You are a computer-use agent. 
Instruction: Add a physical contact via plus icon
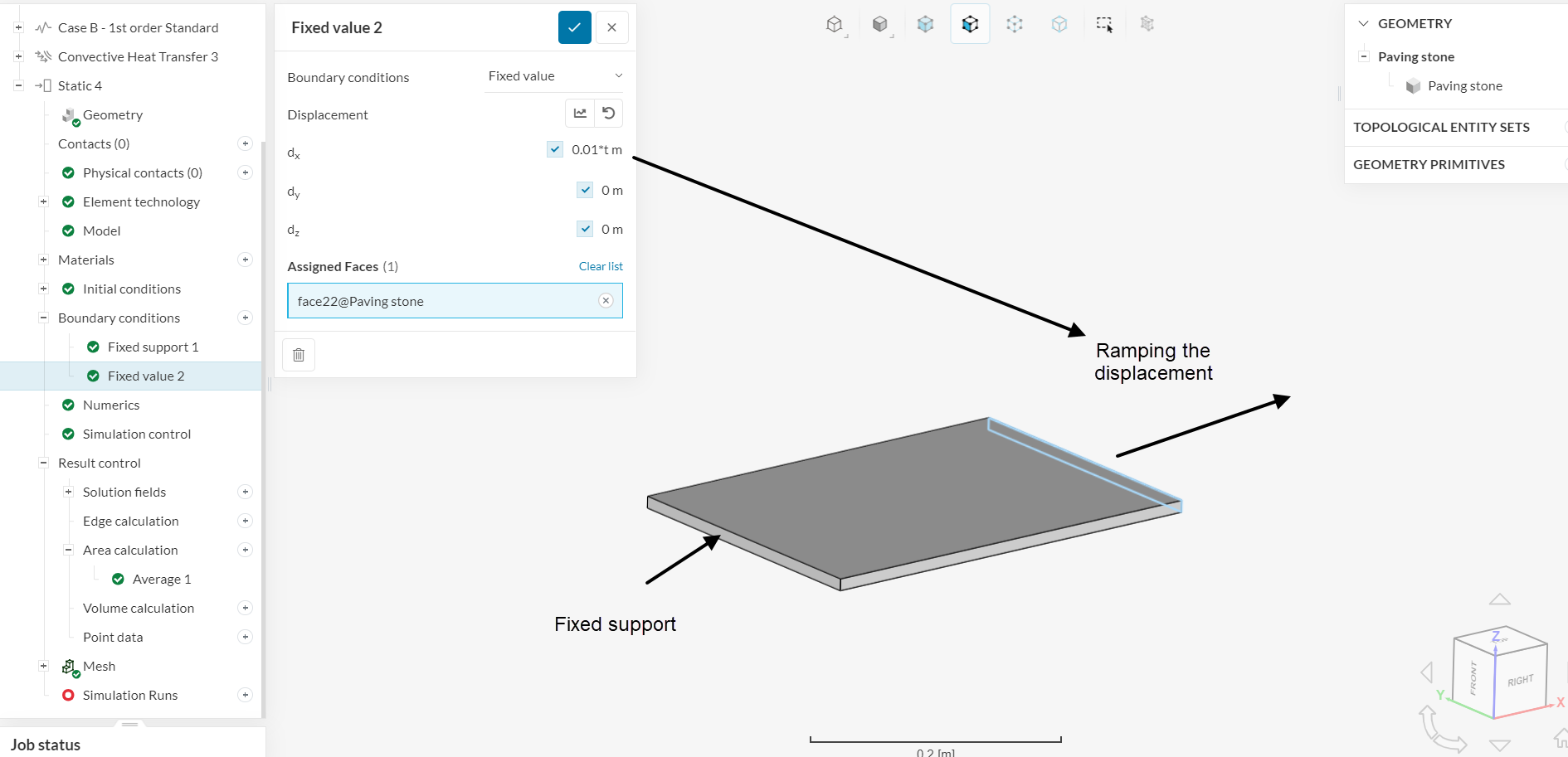point(245,172)
